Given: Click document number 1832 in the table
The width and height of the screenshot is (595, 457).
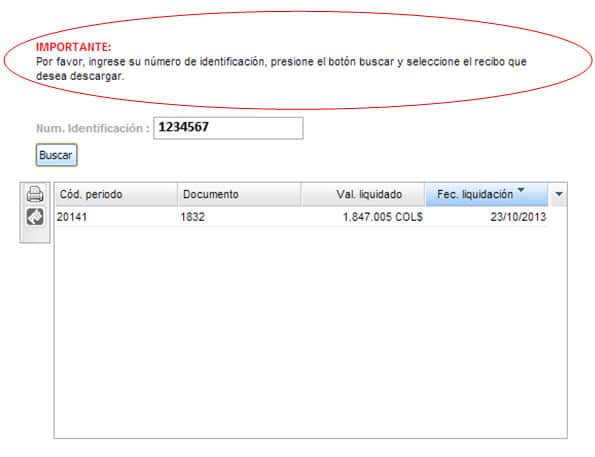Looking at the screenshot, I should [192, 217].
